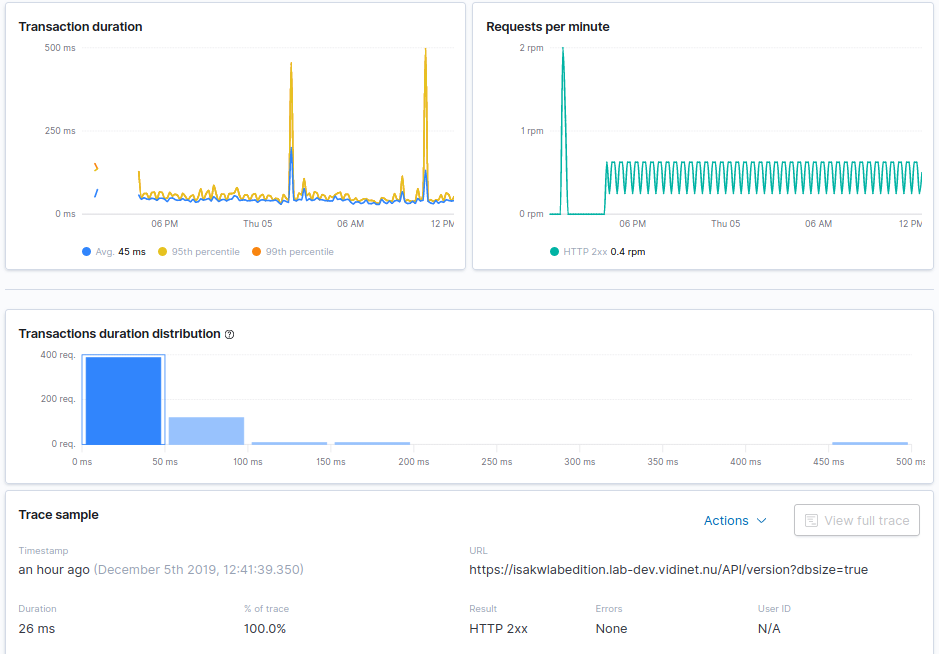Open the Actions dropdown menu
Viewport: 939px width, 654px height.
pos(729,520)
